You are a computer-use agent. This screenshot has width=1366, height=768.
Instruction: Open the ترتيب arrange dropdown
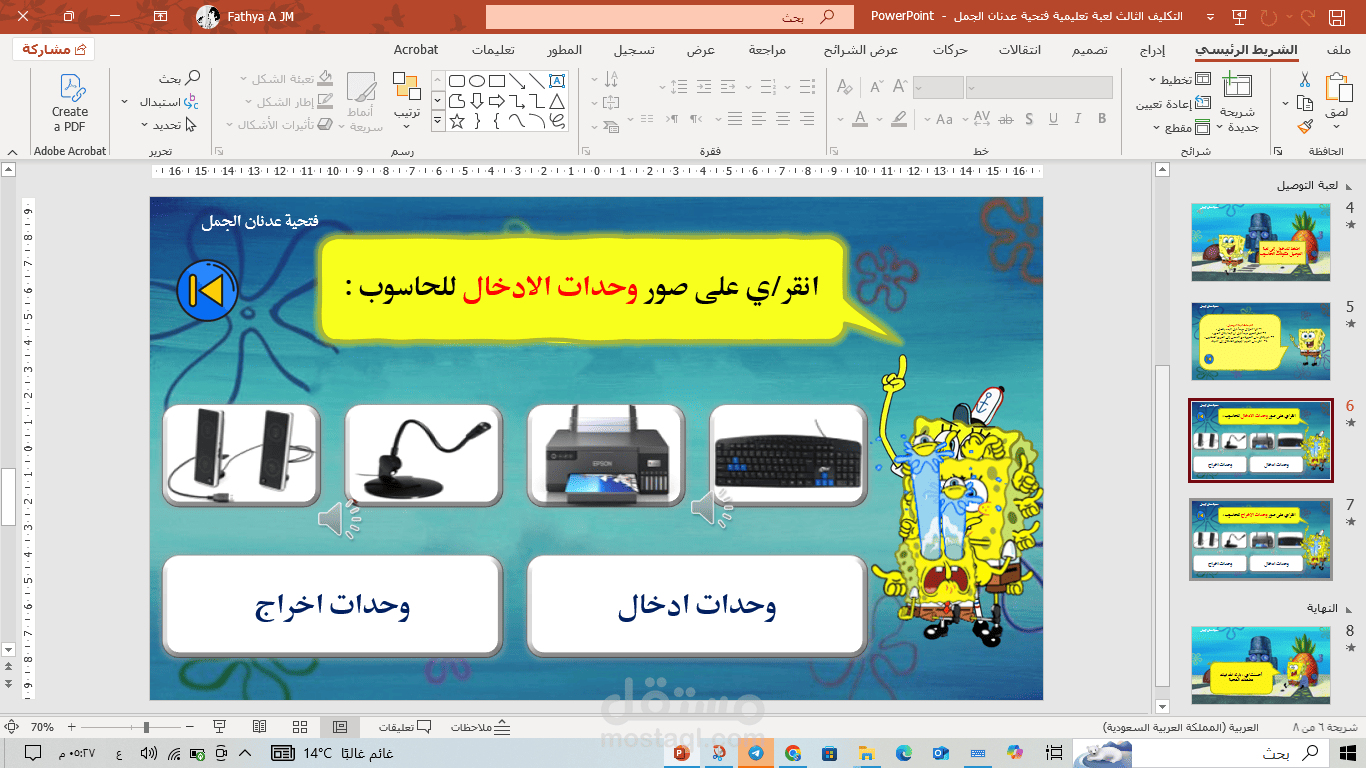click(x=406, y=101)
